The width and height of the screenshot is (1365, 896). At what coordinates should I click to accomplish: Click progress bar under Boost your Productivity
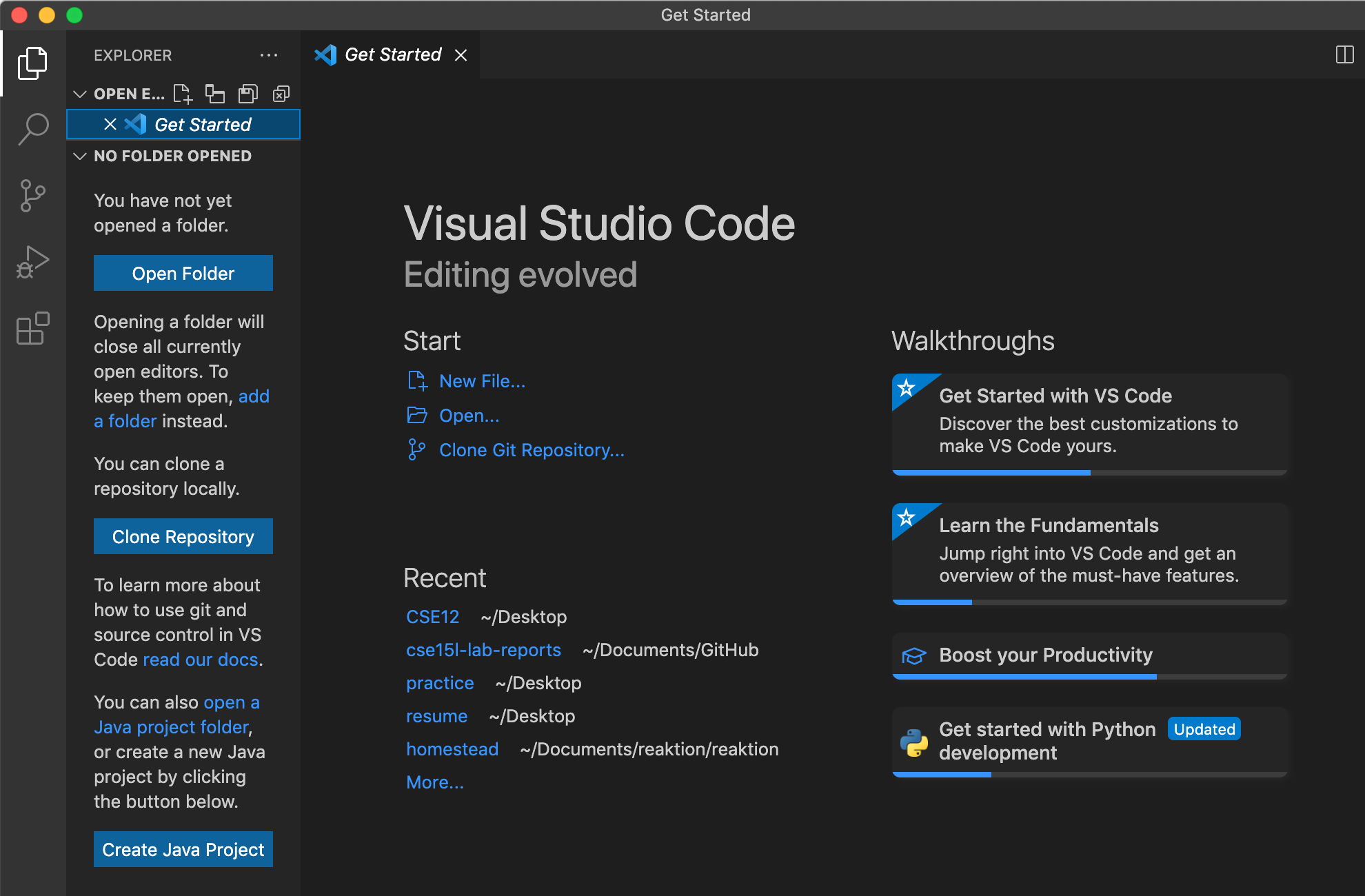[1089, 677]
